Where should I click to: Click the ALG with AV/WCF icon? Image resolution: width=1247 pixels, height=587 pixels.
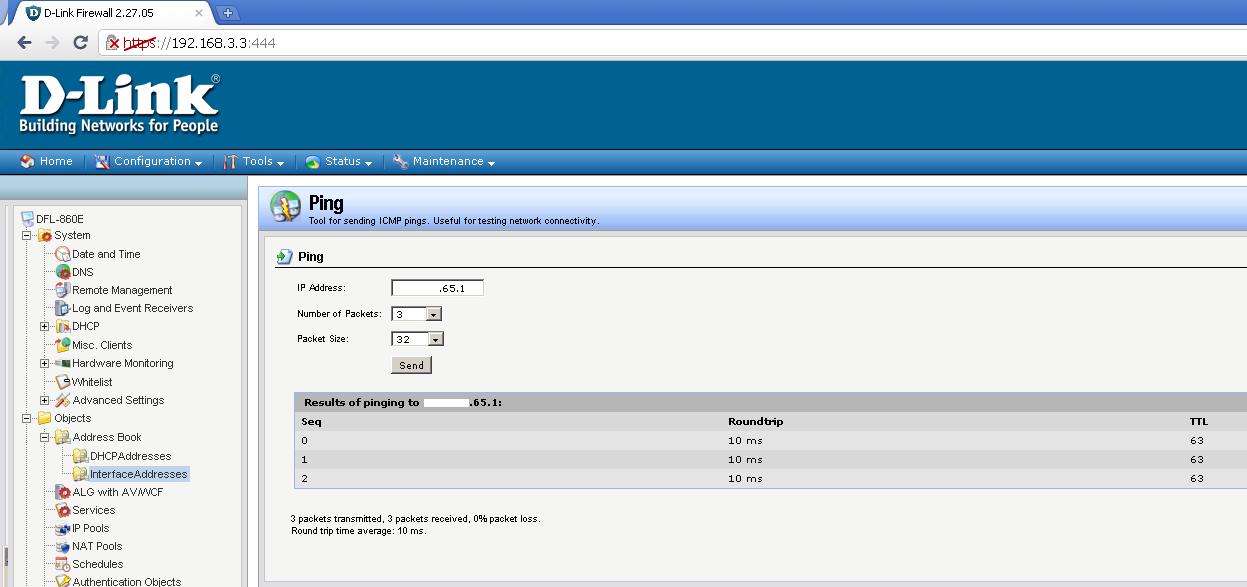[x=63, y=492]
